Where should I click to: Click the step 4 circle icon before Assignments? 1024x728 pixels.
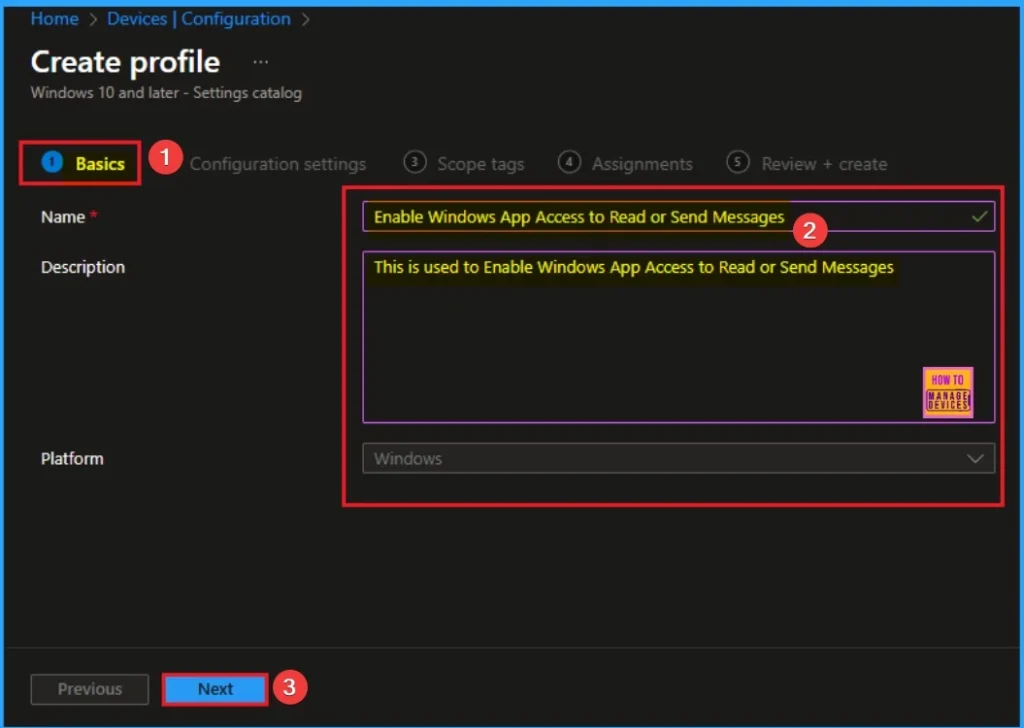click(x=569, y=163)
